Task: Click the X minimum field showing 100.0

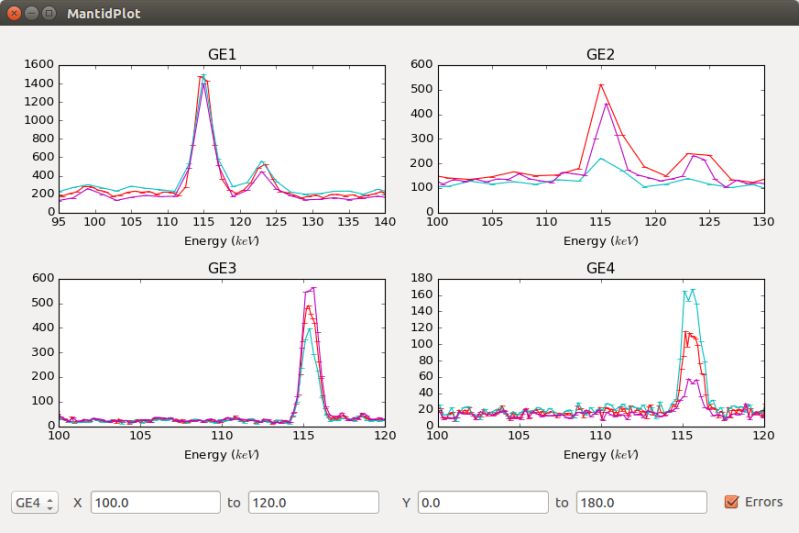Action: click(156, 502)
